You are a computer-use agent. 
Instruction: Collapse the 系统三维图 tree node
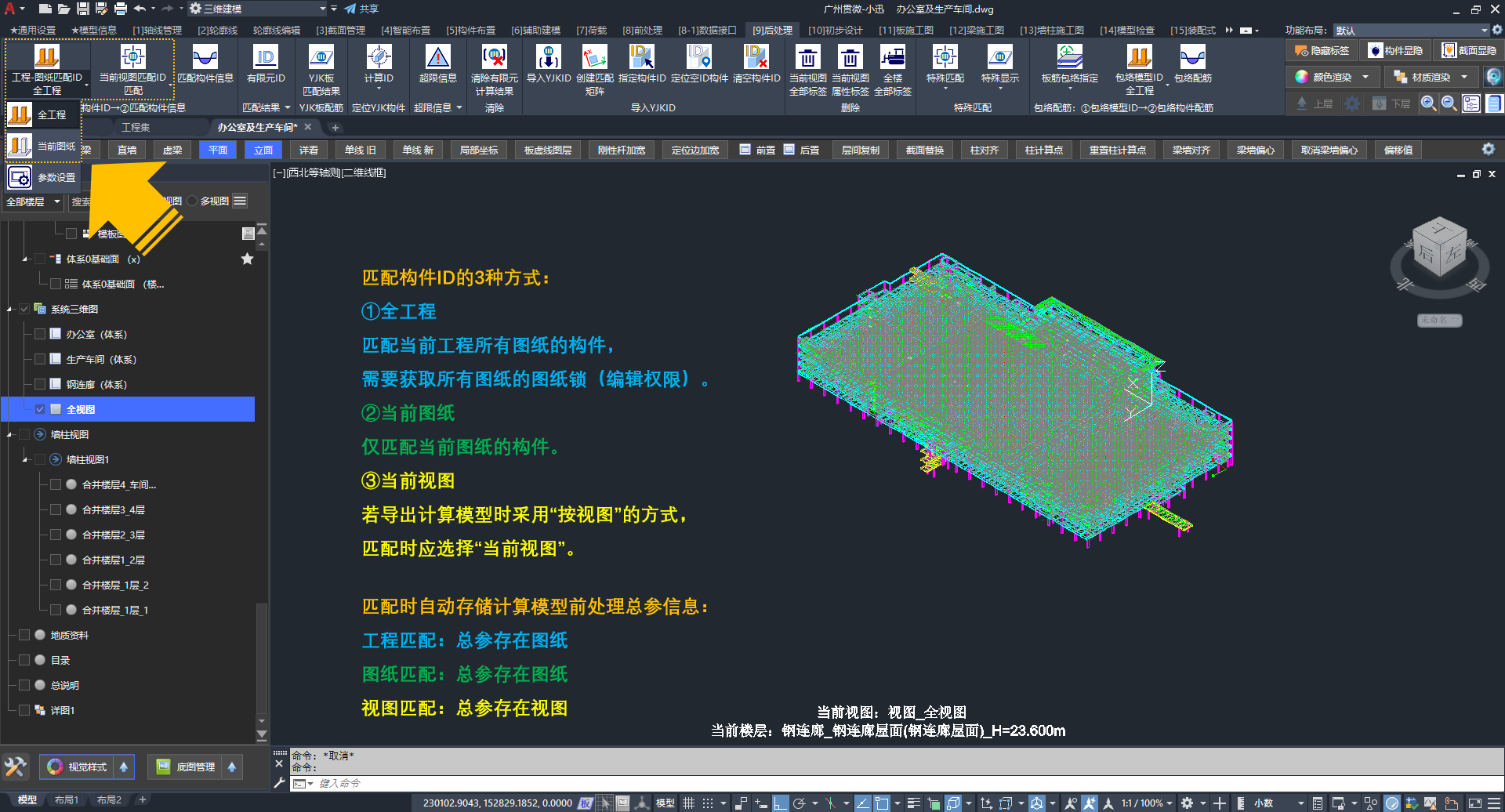pyautogui.click(x=9, y=310)
